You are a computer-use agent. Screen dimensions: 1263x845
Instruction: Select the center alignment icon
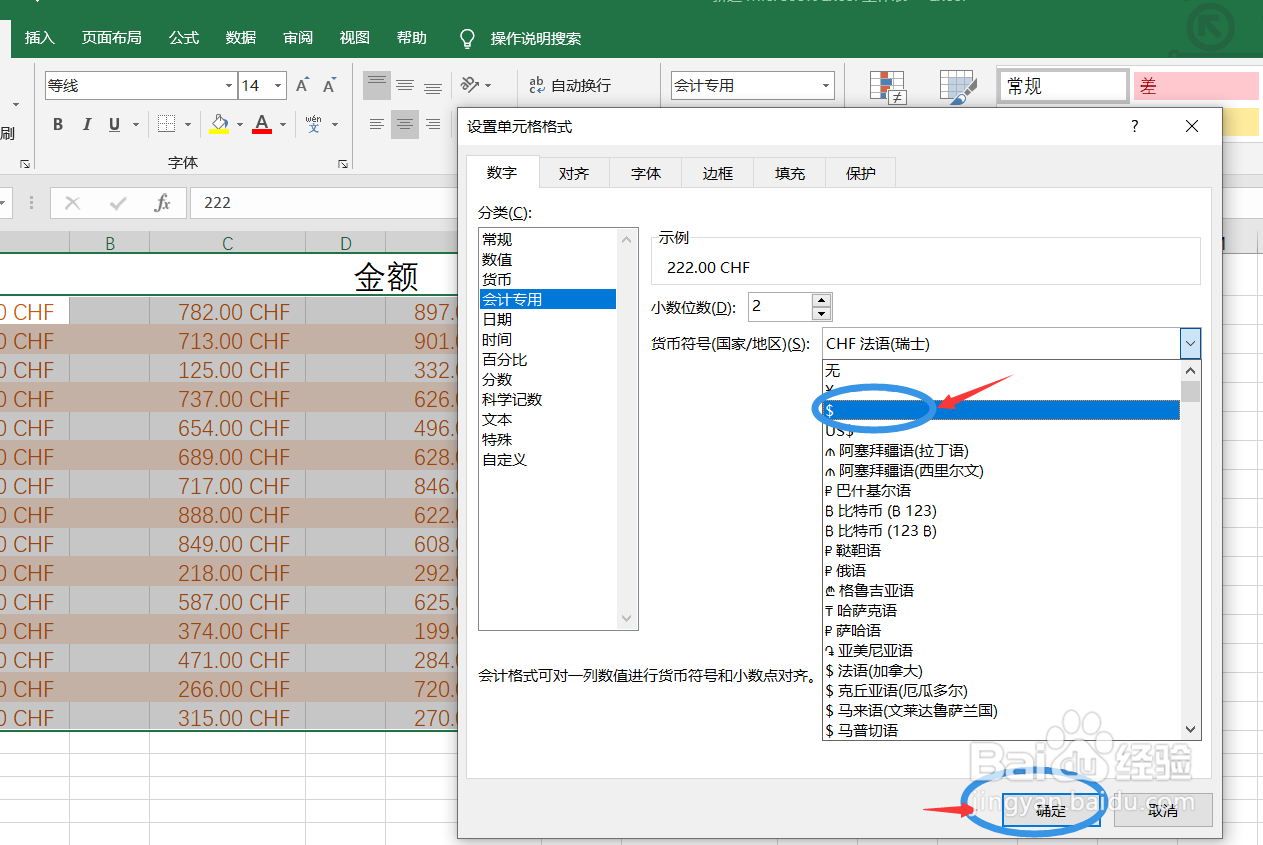tap(404, 124)
